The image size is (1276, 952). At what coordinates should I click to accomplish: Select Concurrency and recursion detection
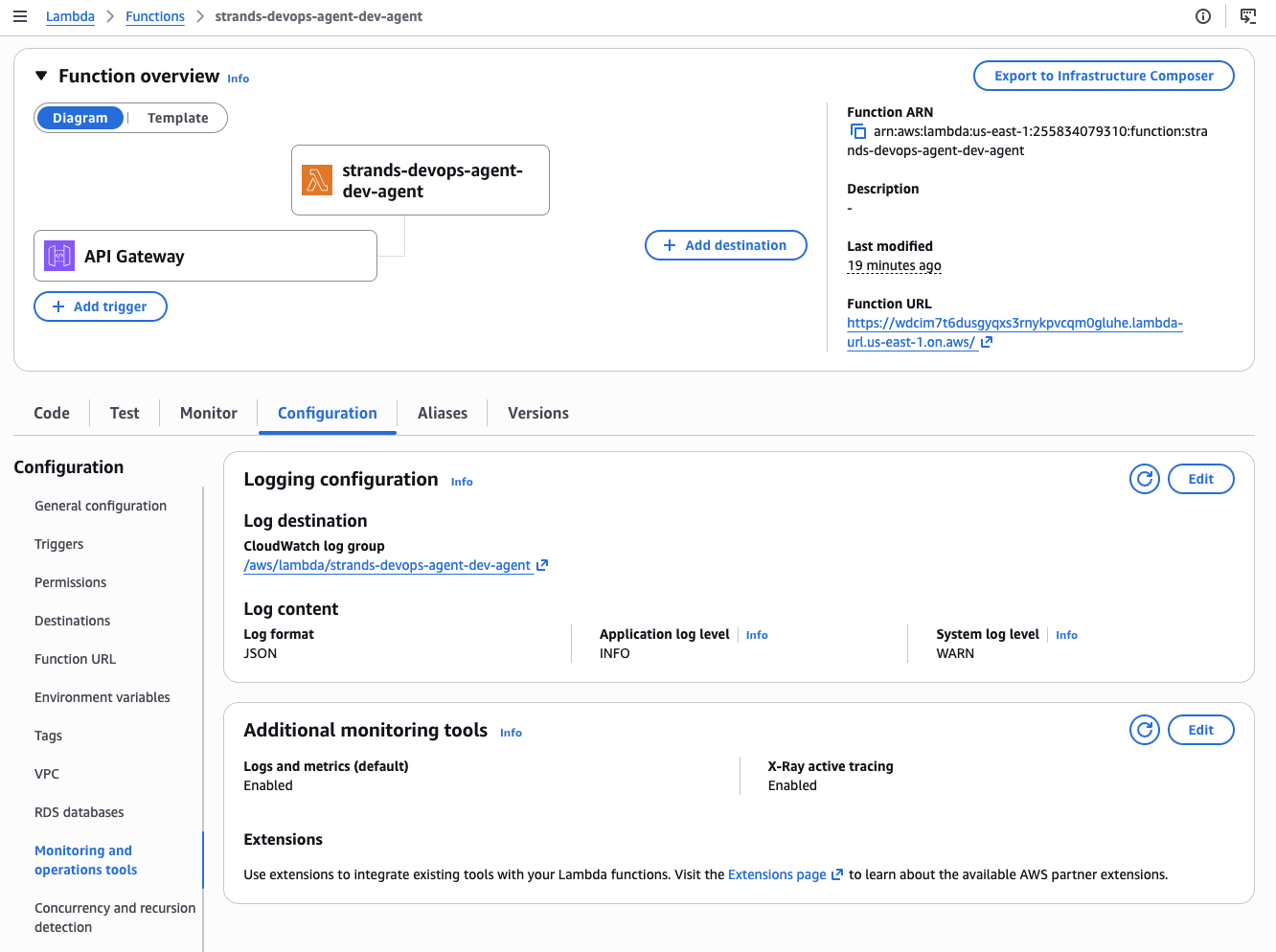(x=115, y=918)
